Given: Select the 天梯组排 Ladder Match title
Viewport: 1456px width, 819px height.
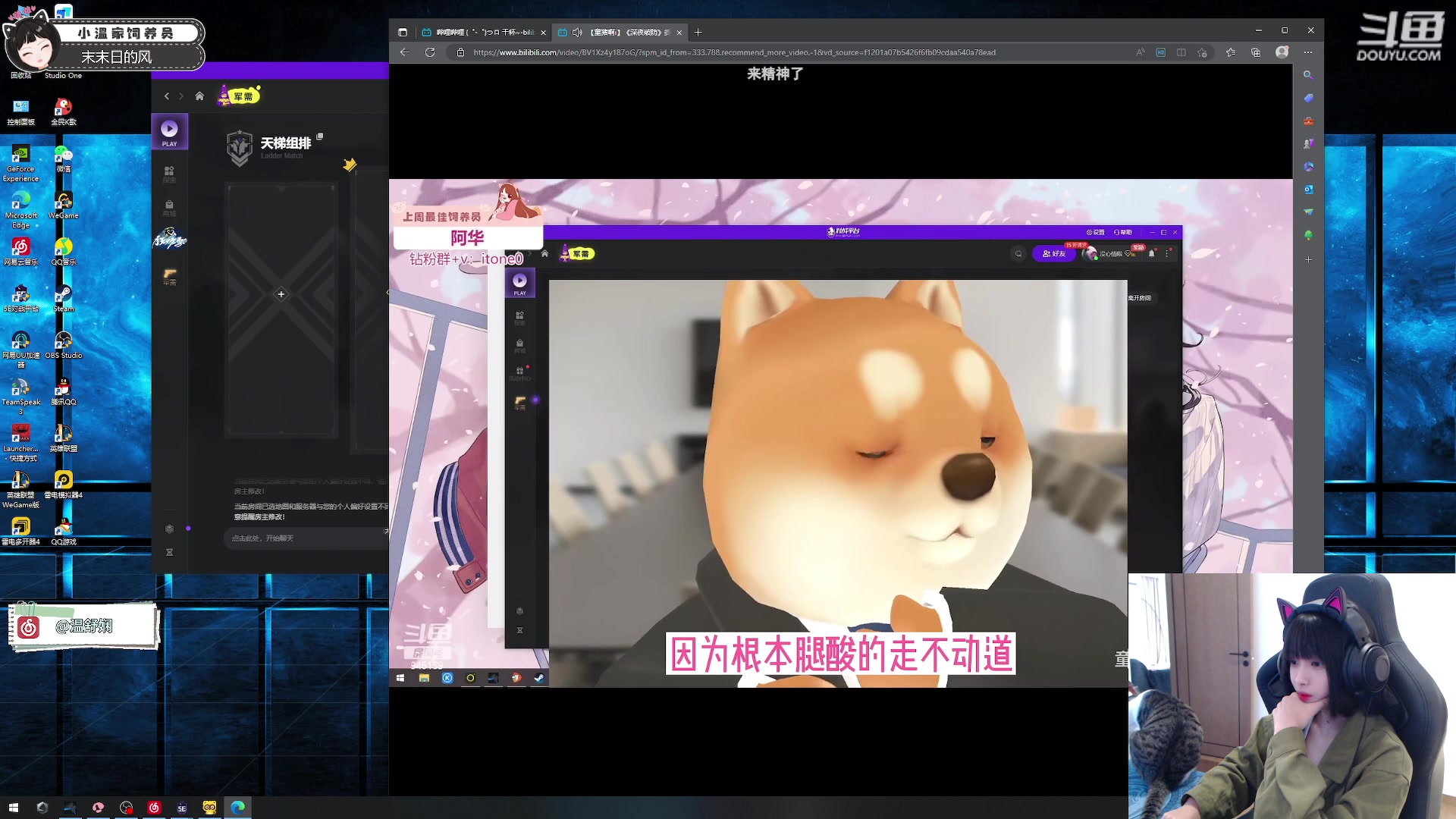Looking at the screenshot, I should (285, 143).
